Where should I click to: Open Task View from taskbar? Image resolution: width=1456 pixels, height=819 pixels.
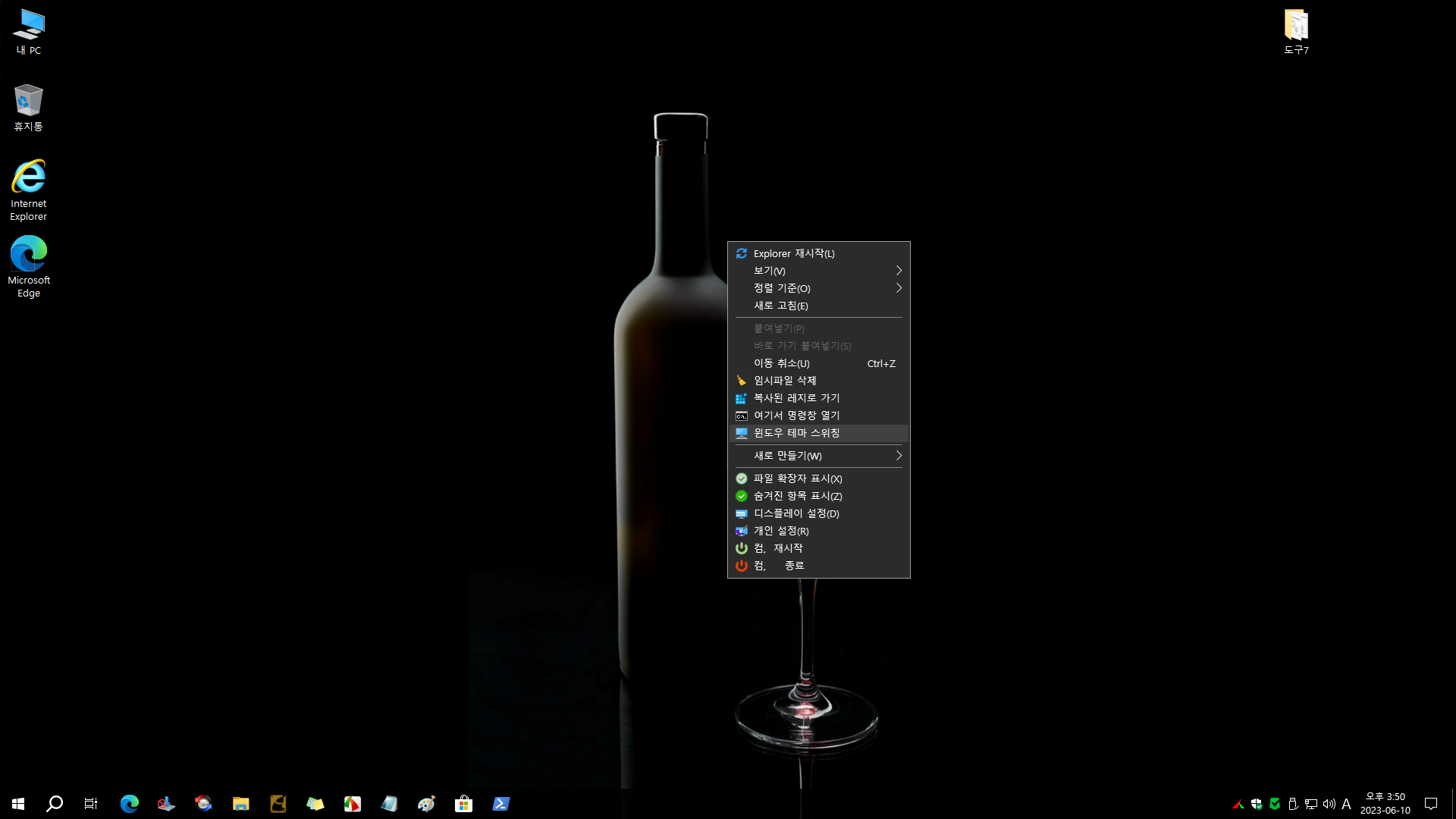point(91,804)
